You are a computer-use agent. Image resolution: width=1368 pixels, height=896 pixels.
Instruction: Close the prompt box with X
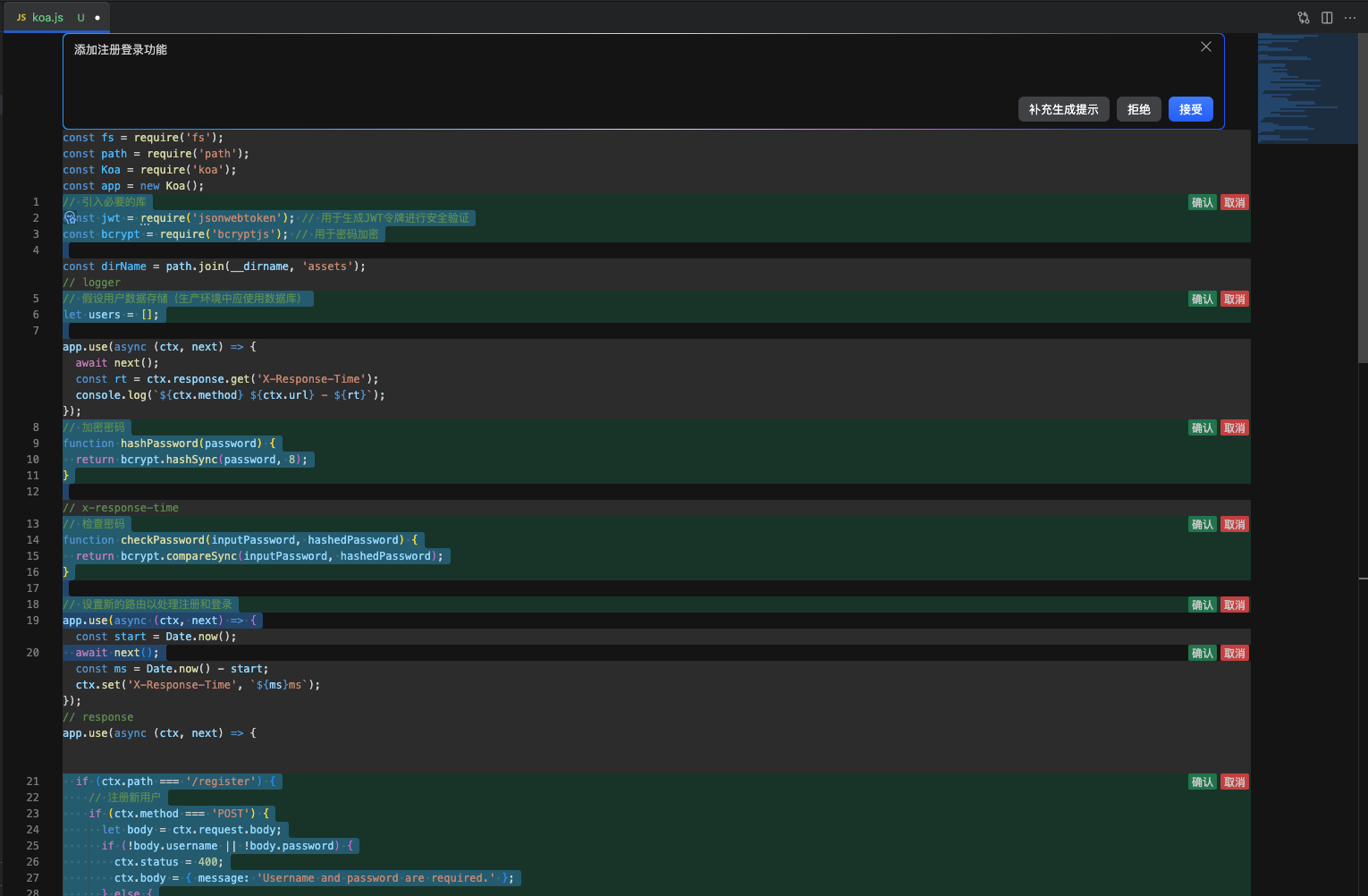pos(1206,46)
